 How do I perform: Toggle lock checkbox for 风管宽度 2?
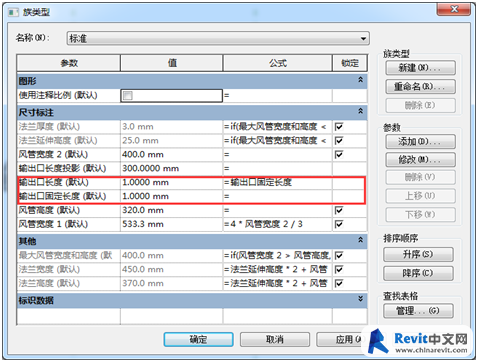pyautogui.click(x=339, y=155)
